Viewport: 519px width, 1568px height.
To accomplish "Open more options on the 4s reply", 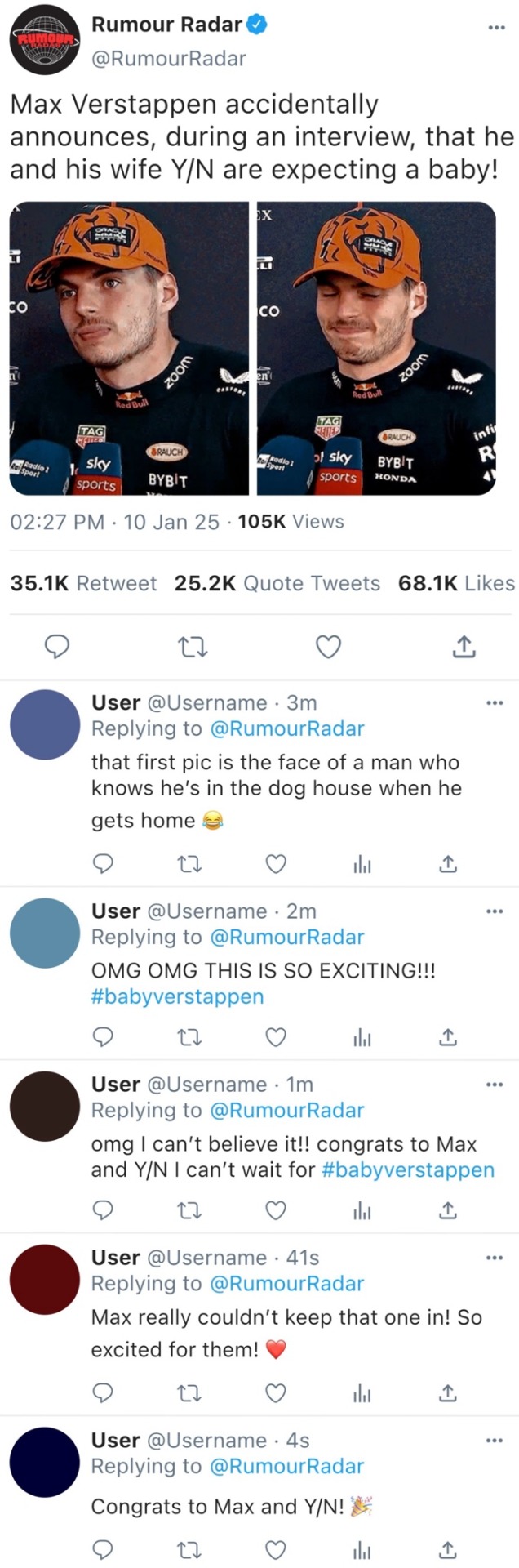I will click(x=495, y=1440).
